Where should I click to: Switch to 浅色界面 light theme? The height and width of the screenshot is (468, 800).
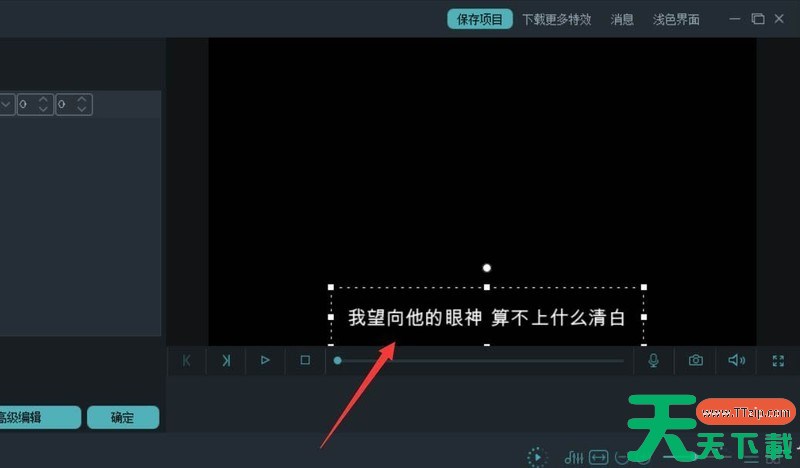pyautogui.click(x=676, y=19)
